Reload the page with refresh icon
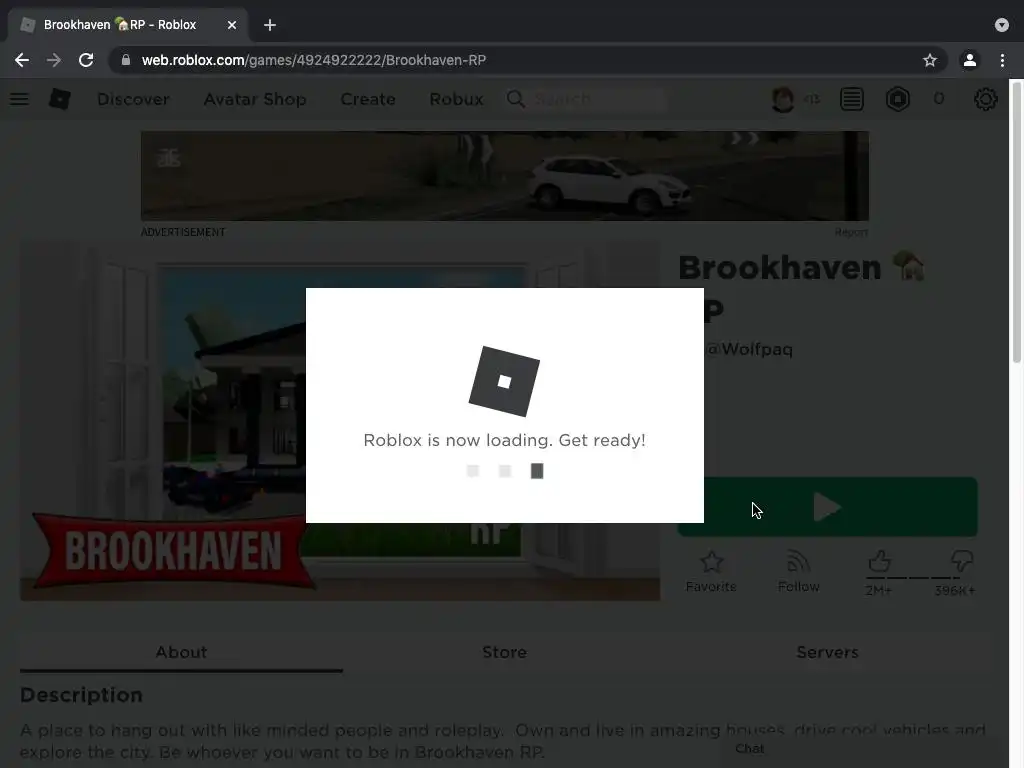Viewport: 1024px width, 768px height. [x=86, y=60]
